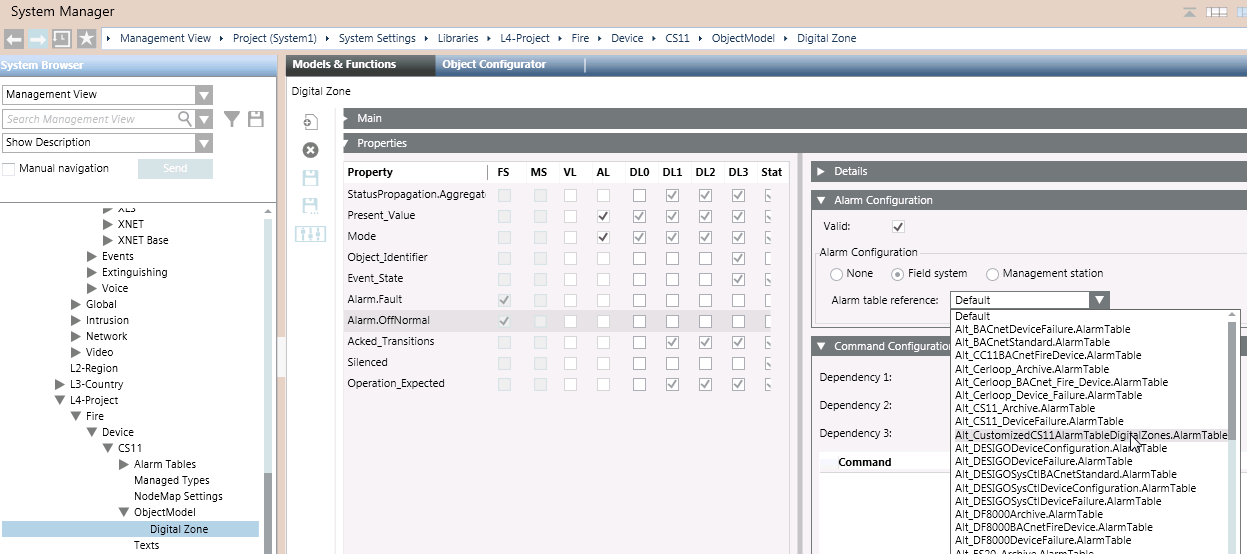Image resolution: width=1247 pixels, height=554 pixels.
Task: Click the forward navigation arrow
Action: tap(38, 39)
